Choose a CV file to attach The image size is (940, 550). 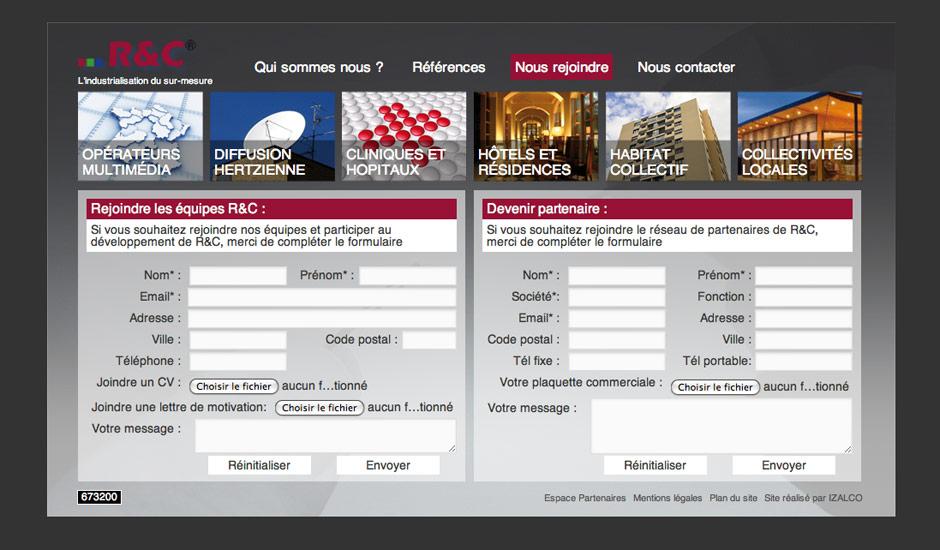[234, 386]
